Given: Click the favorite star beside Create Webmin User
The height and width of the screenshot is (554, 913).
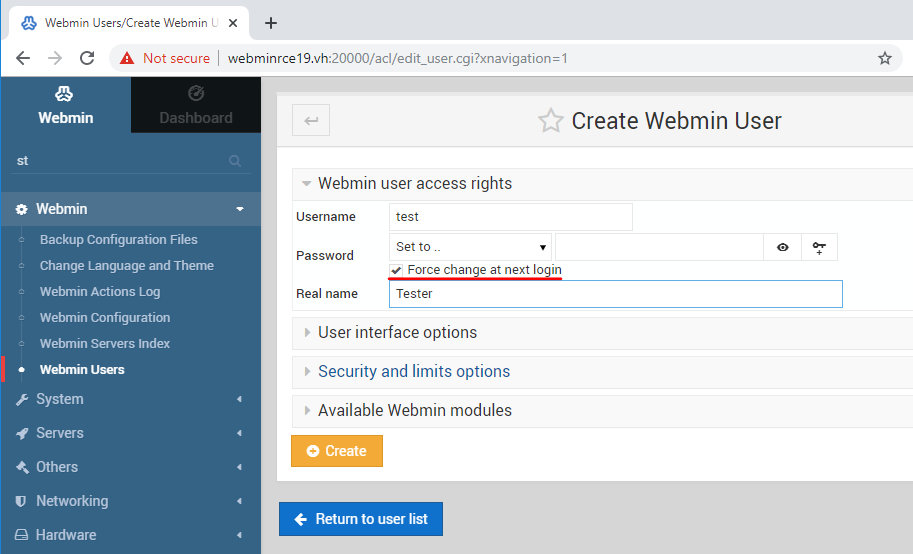Looking at the screenshot, I should [550, 121].
